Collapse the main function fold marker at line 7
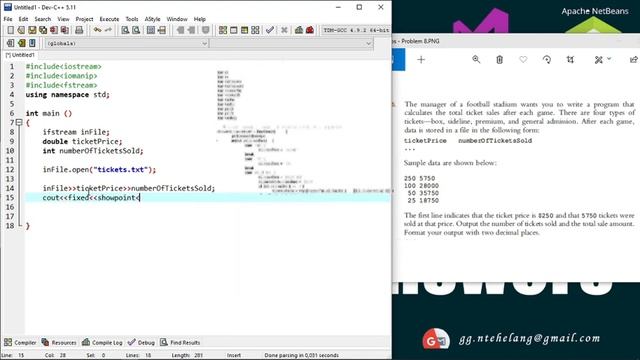The width and height of the screenshot is (640, 360). click(19, 122)
